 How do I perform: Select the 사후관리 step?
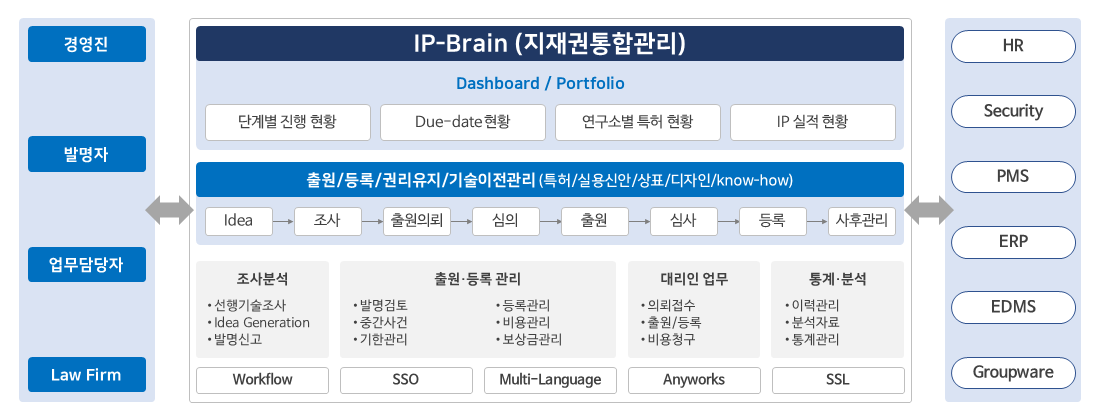[861, 221]
